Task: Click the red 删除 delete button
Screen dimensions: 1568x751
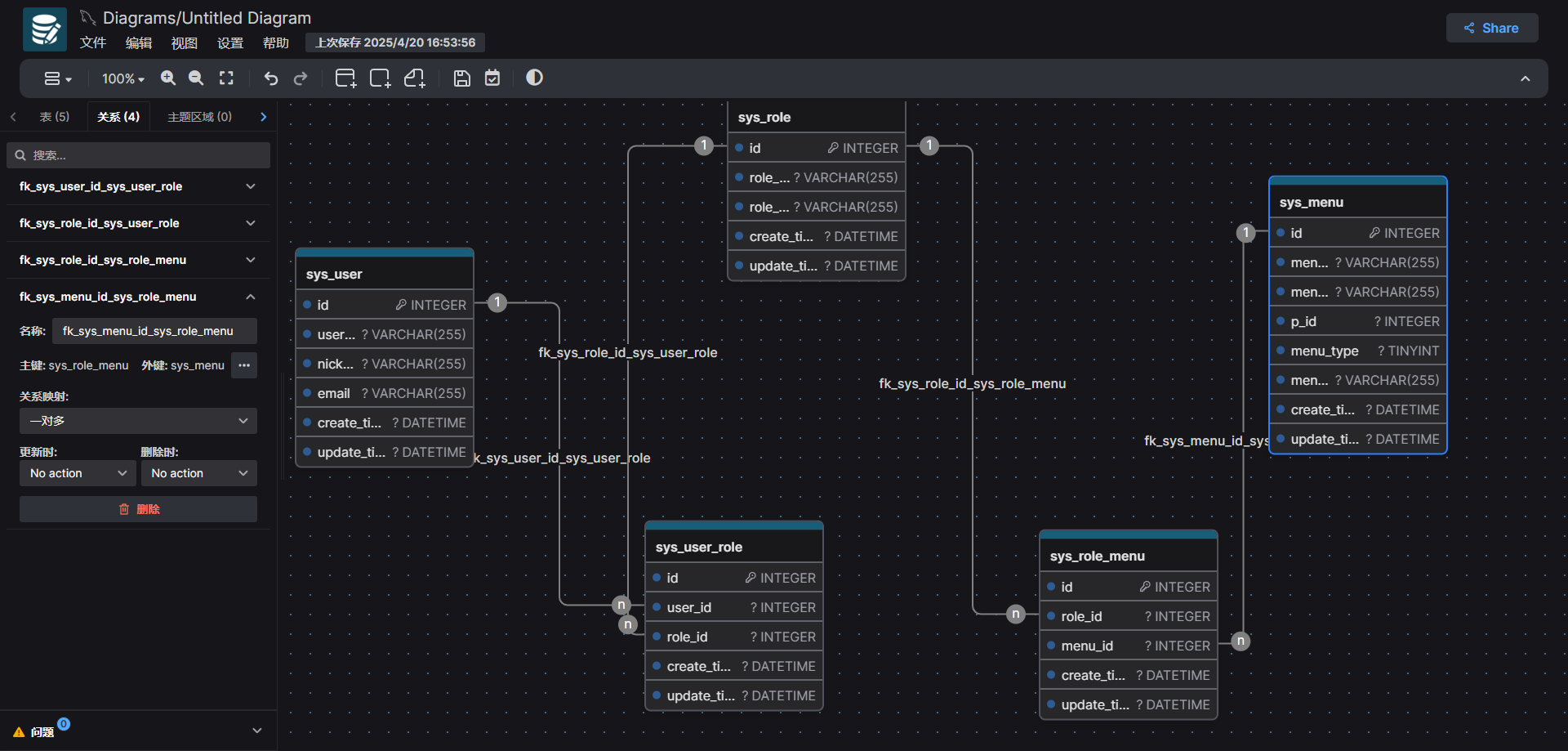Action: (x=138, y=509)
